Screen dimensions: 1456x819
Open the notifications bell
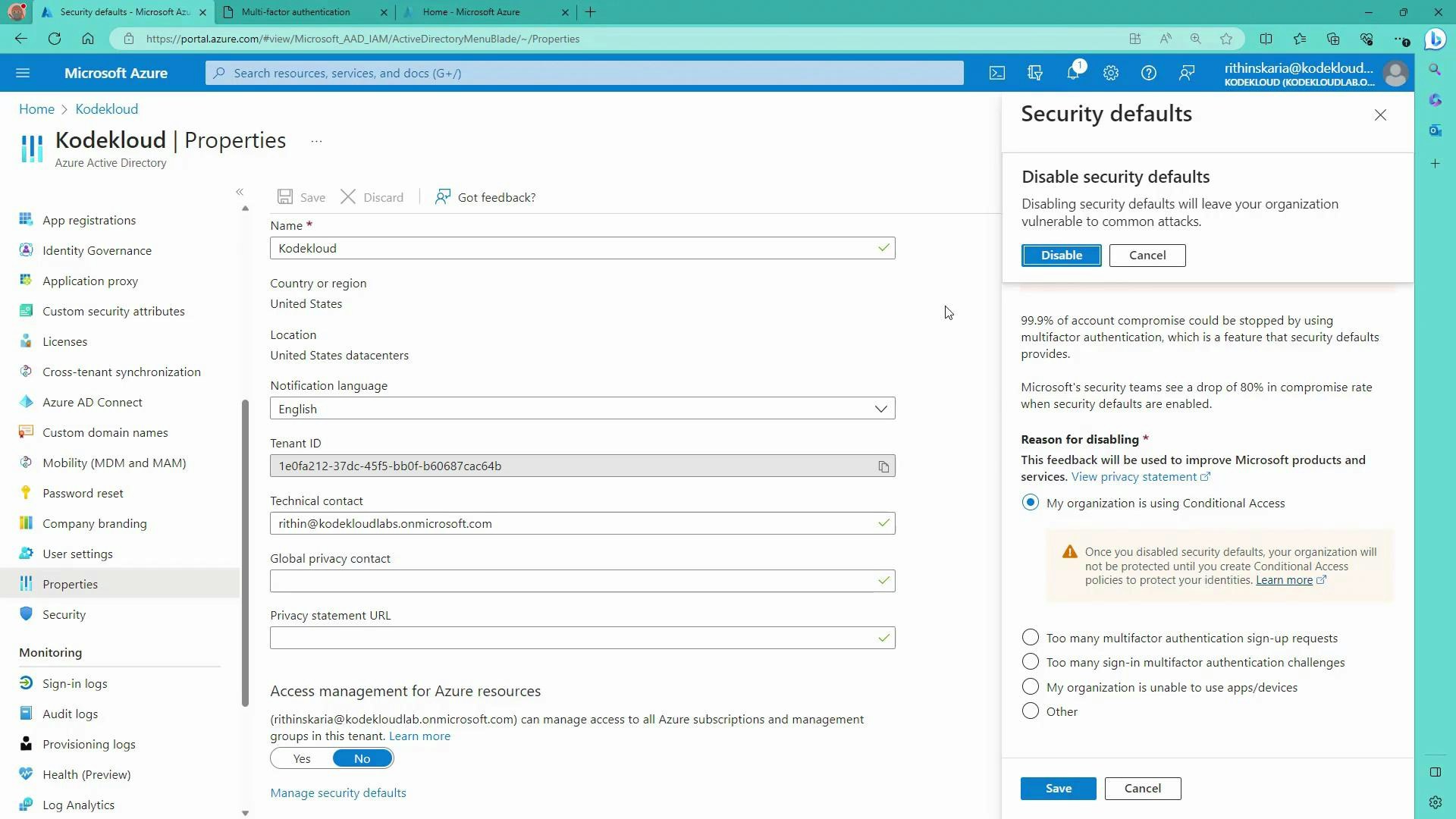pos(1072,73)
